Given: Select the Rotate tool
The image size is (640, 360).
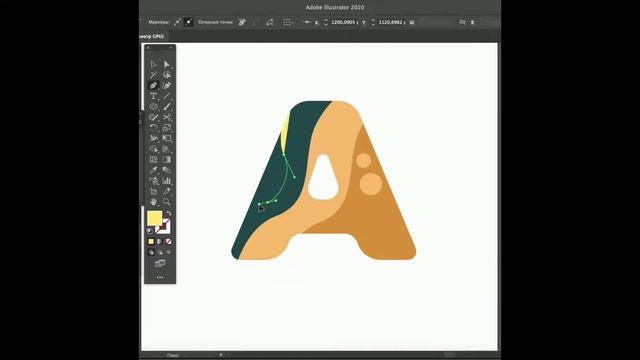Looking at the screenshot, I should click(153, 128).
